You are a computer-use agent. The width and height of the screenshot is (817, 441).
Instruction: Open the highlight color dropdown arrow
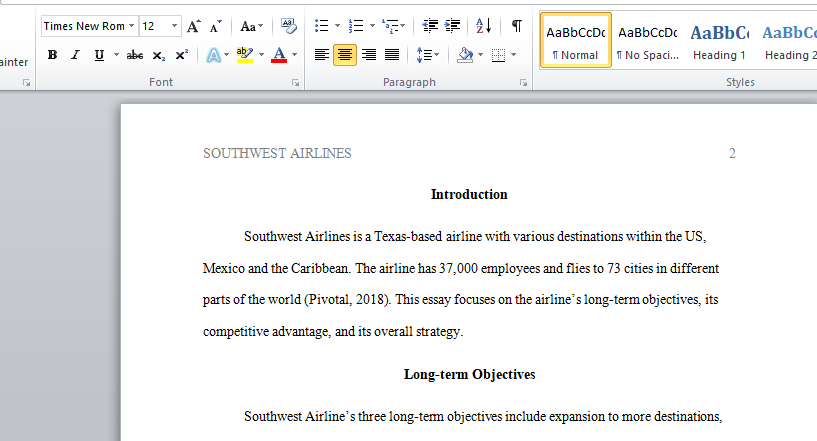(261, 55)
